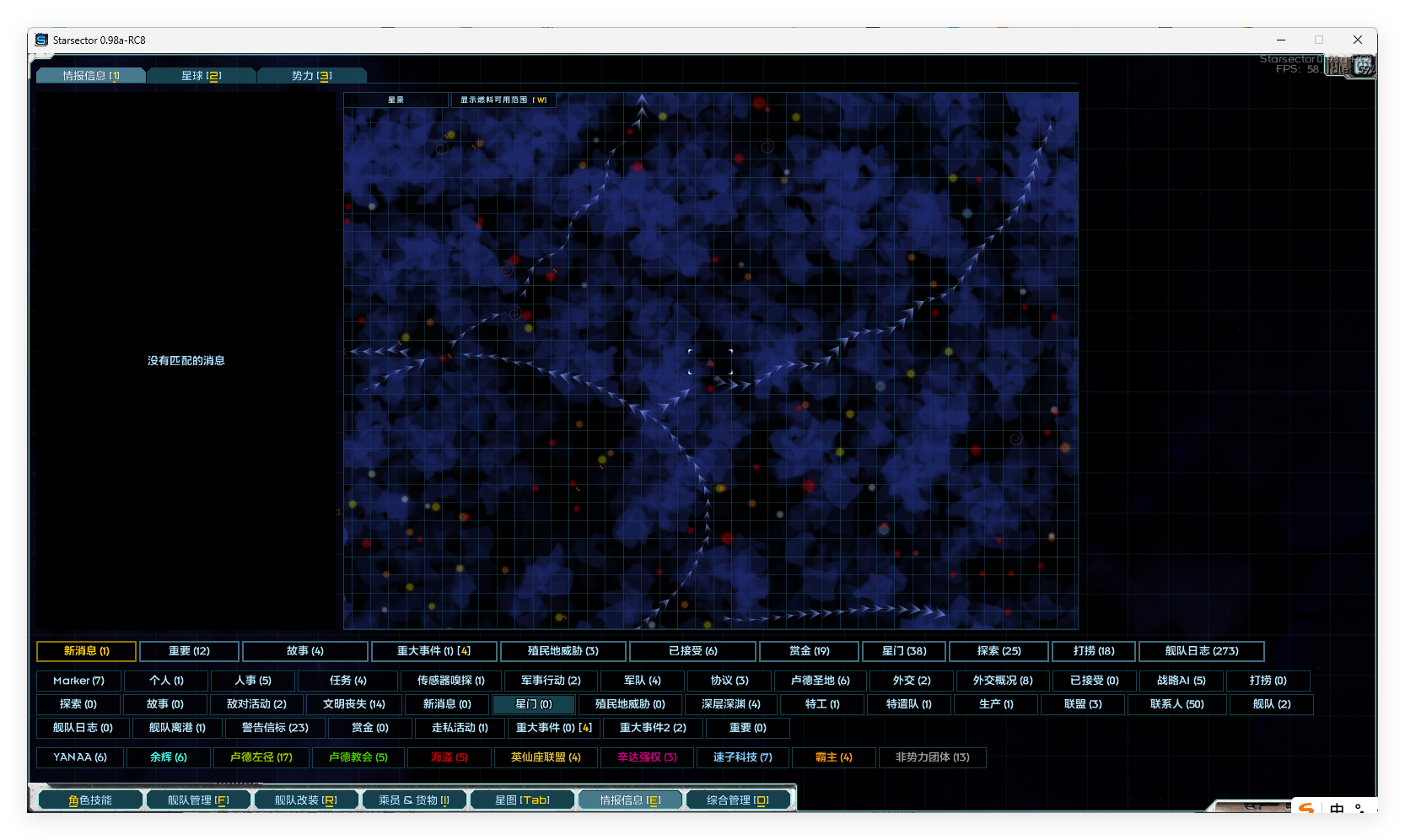Enable the 舰队日志 (273) filter
Screen dimensions: 1405x840
coord(1201,651)
